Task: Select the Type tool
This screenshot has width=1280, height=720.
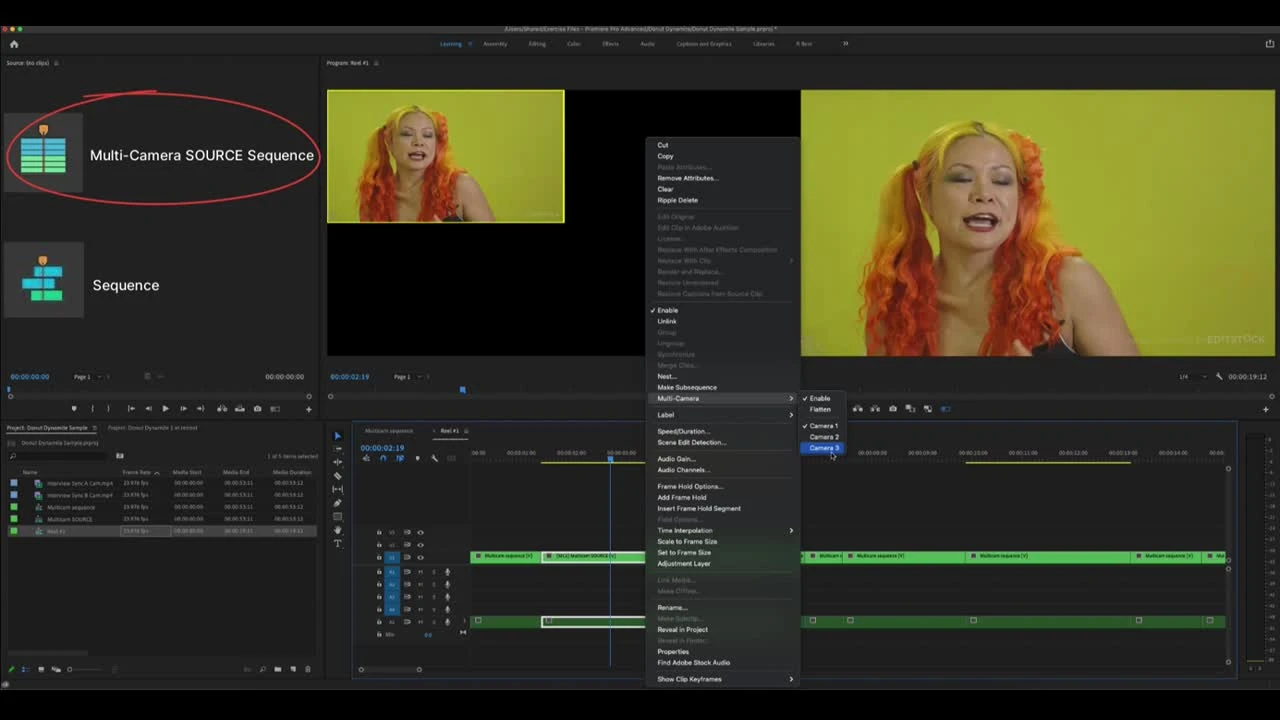Action: pos(338,544)
